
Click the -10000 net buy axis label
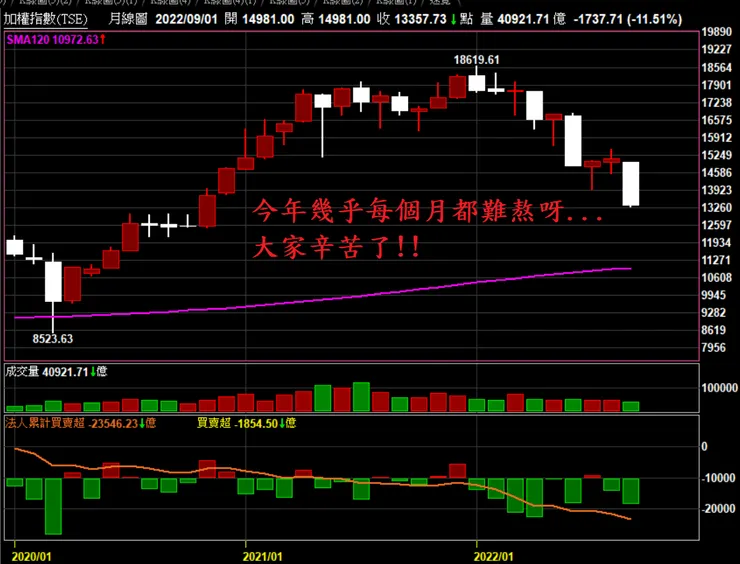point(718,478)
